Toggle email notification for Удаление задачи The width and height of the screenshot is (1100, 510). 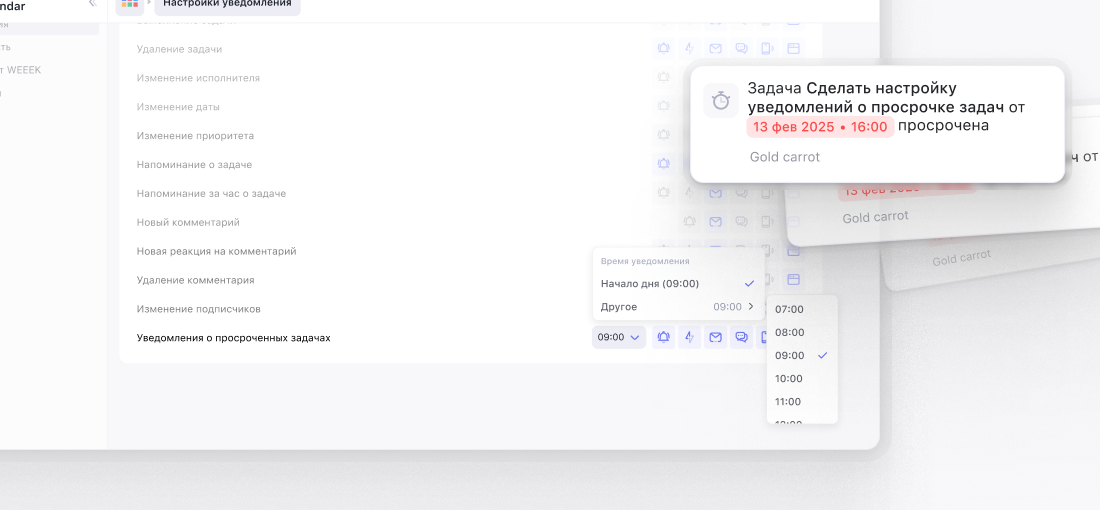(715, 48)
